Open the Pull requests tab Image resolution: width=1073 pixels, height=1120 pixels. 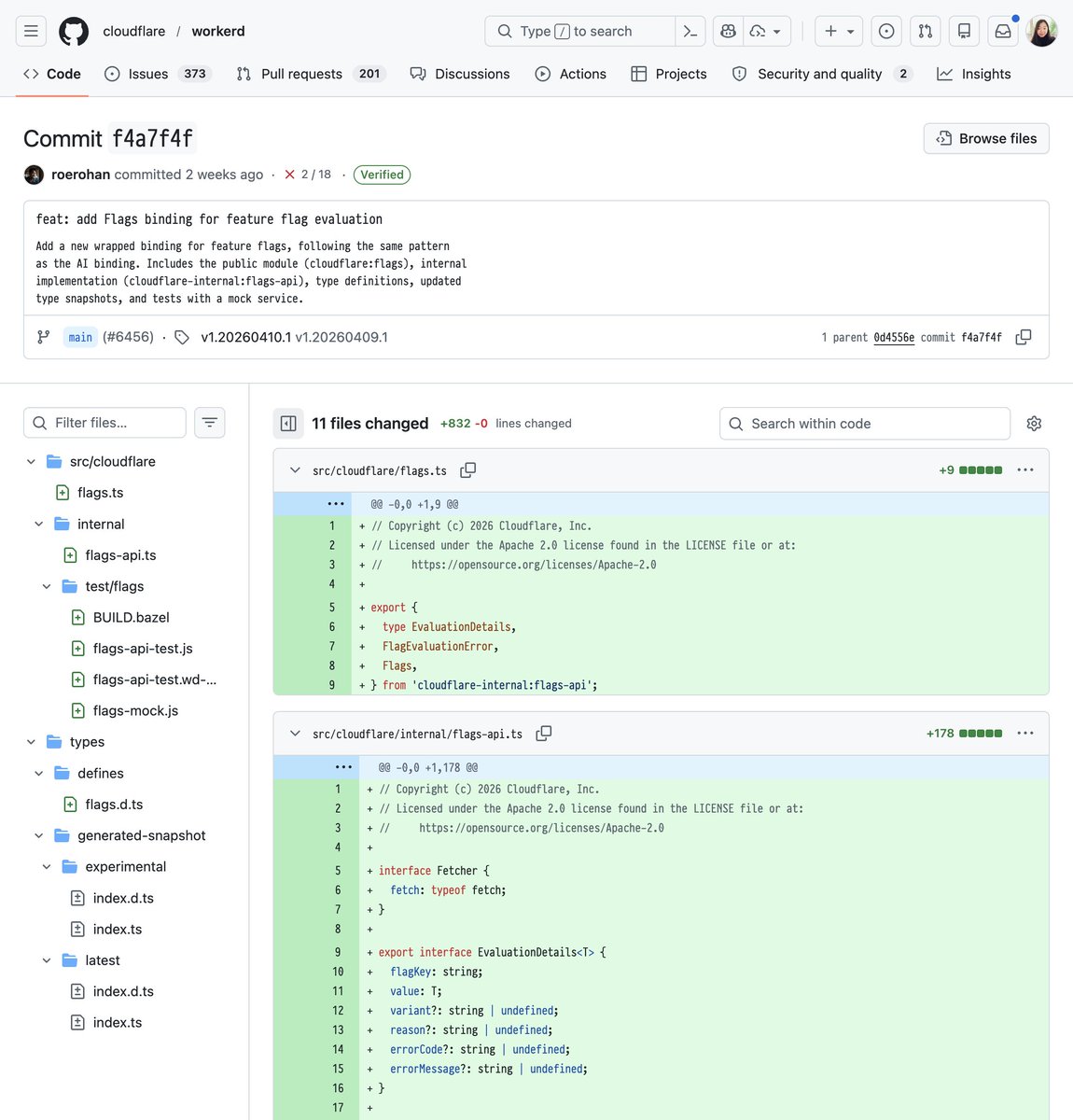click(x=311, y=74)
